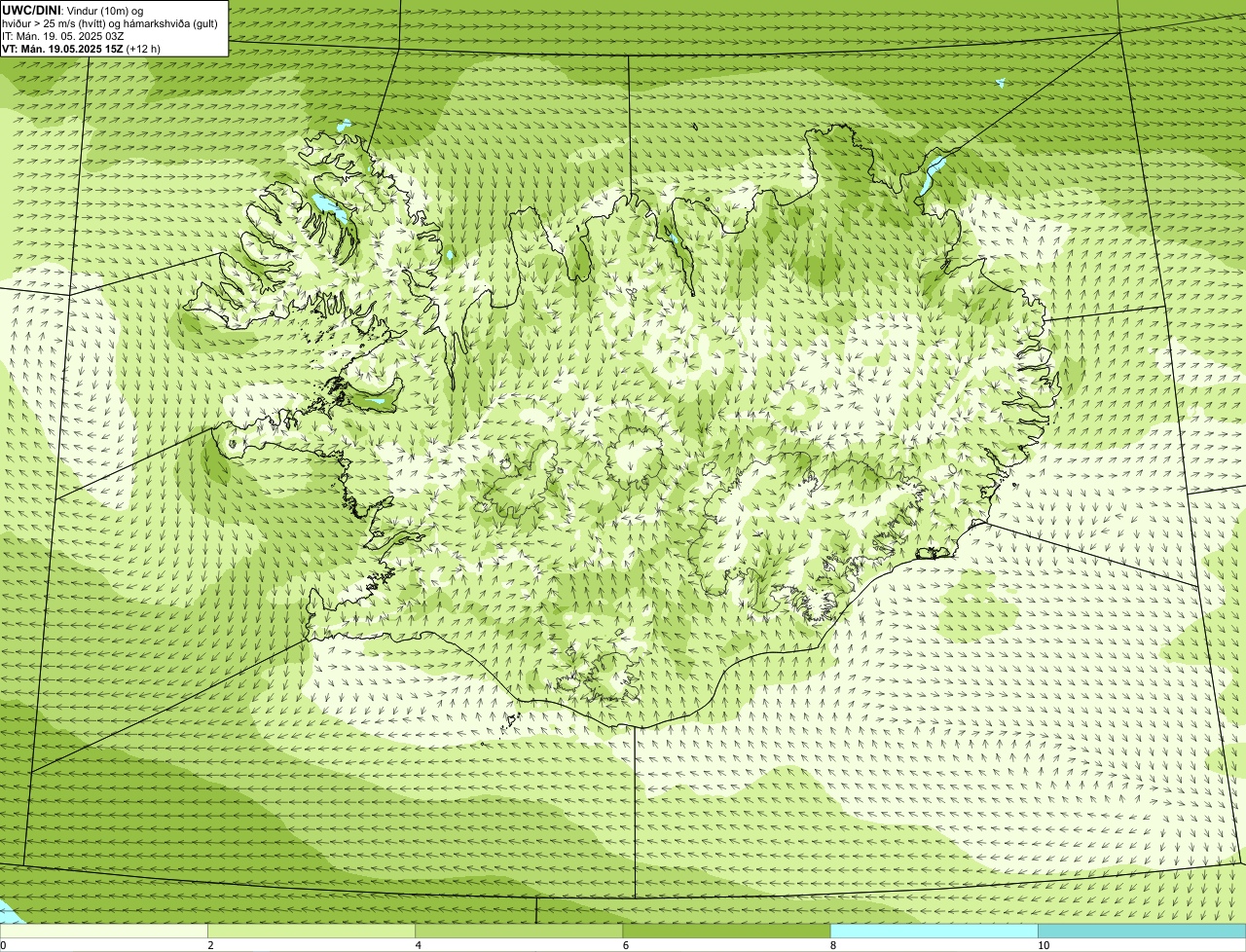Click the colorbar tick label '2'
This screenshot has height=952, width=1246.
point(211,945)
